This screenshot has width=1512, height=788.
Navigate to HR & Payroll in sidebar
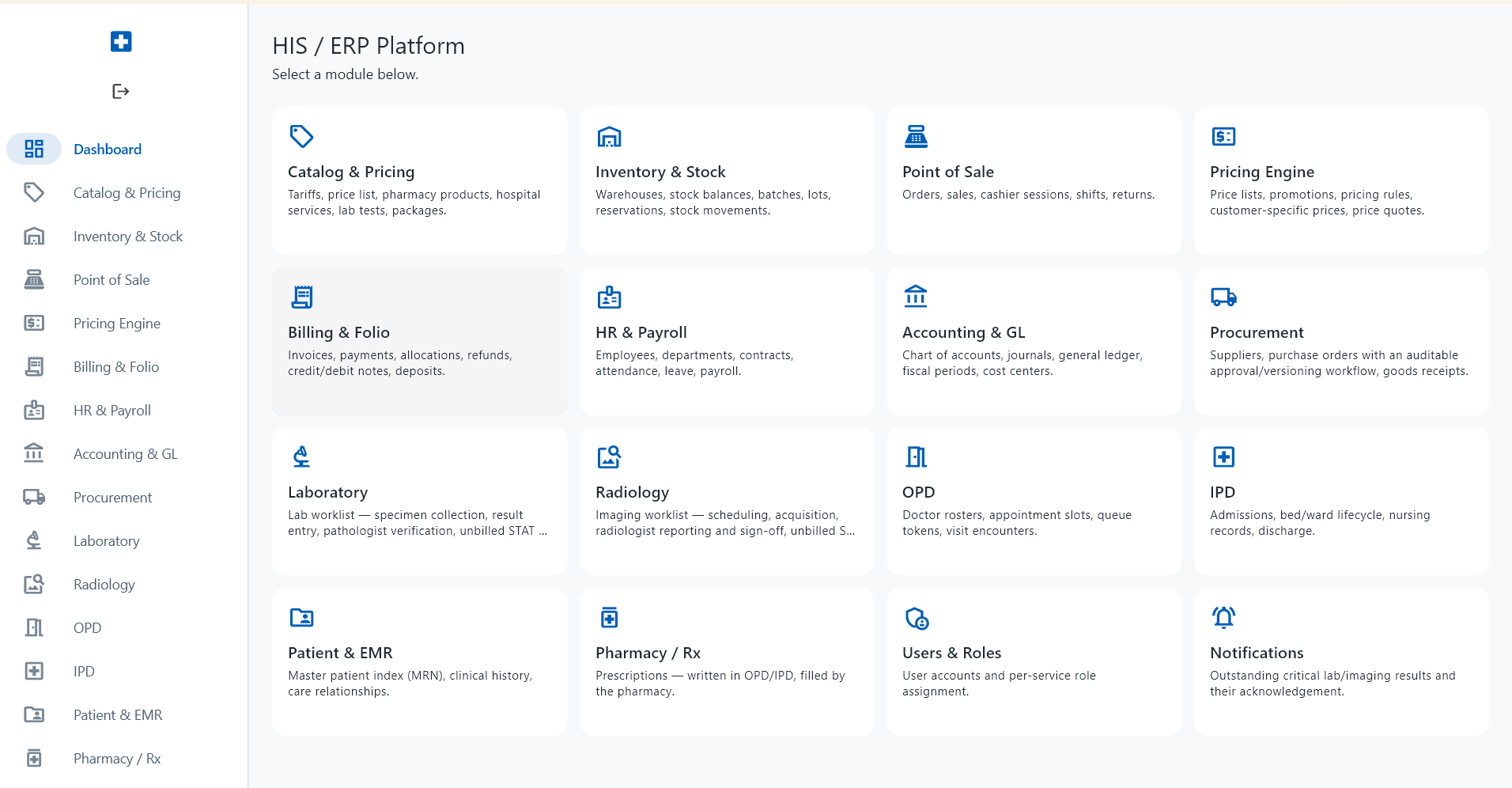112,410
